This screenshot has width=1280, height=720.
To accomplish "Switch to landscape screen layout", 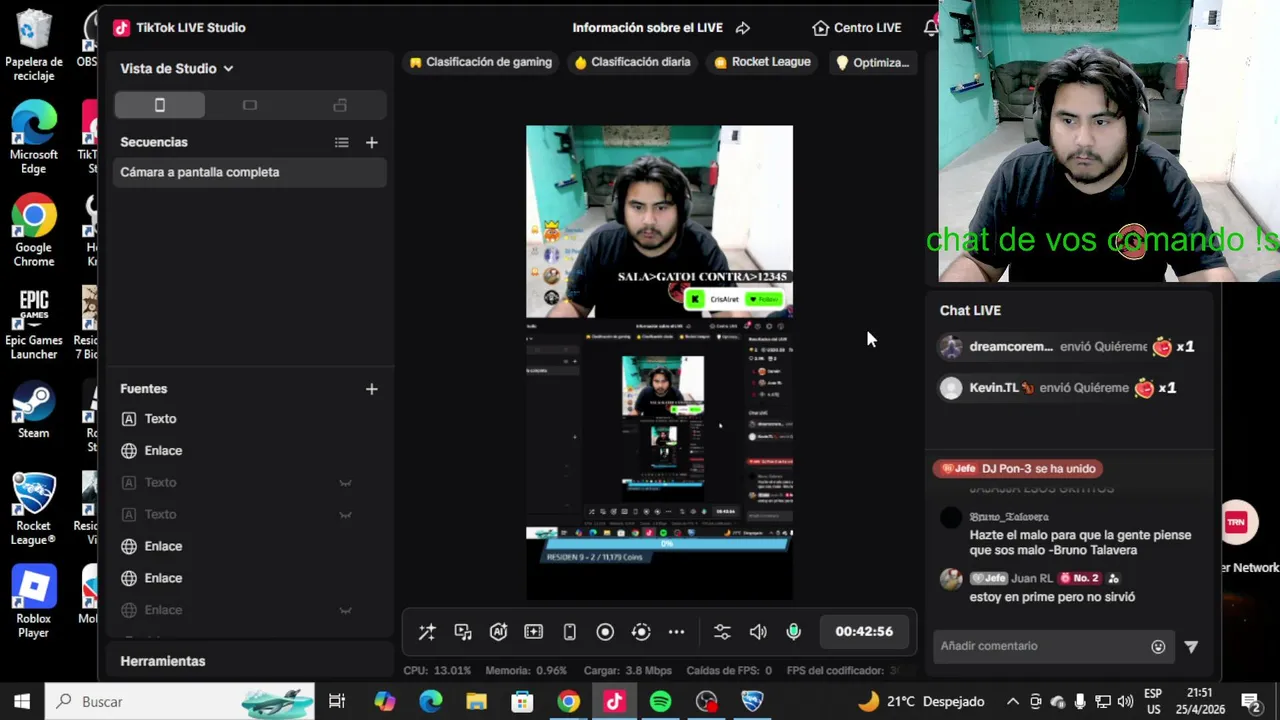I will [x=250, y=105].
